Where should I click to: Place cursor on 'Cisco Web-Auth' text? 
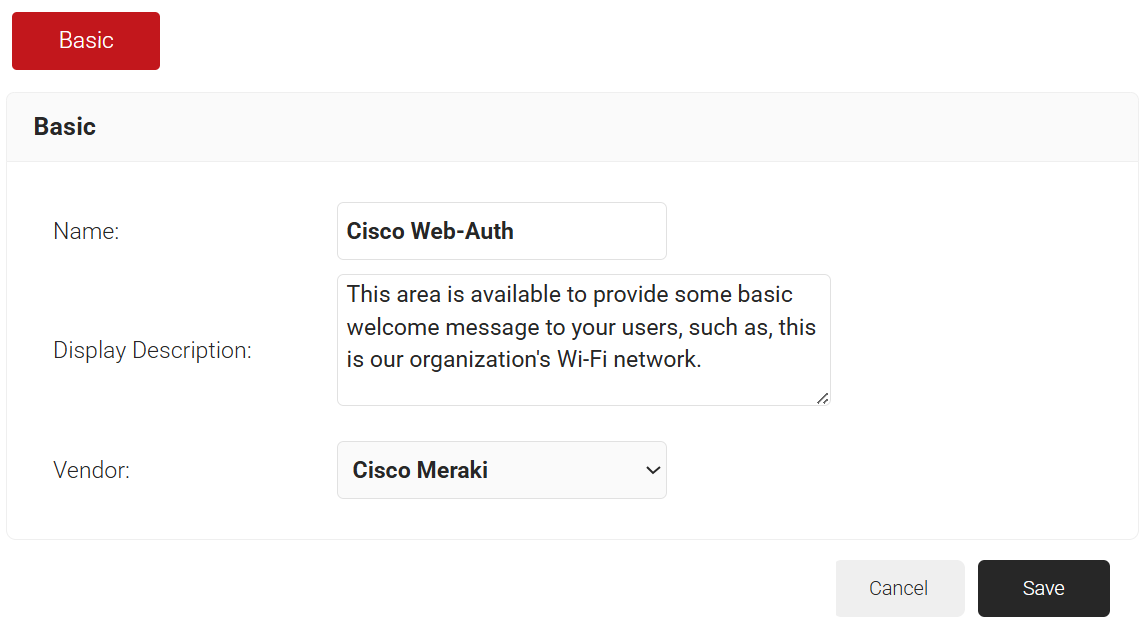(430, 231)
